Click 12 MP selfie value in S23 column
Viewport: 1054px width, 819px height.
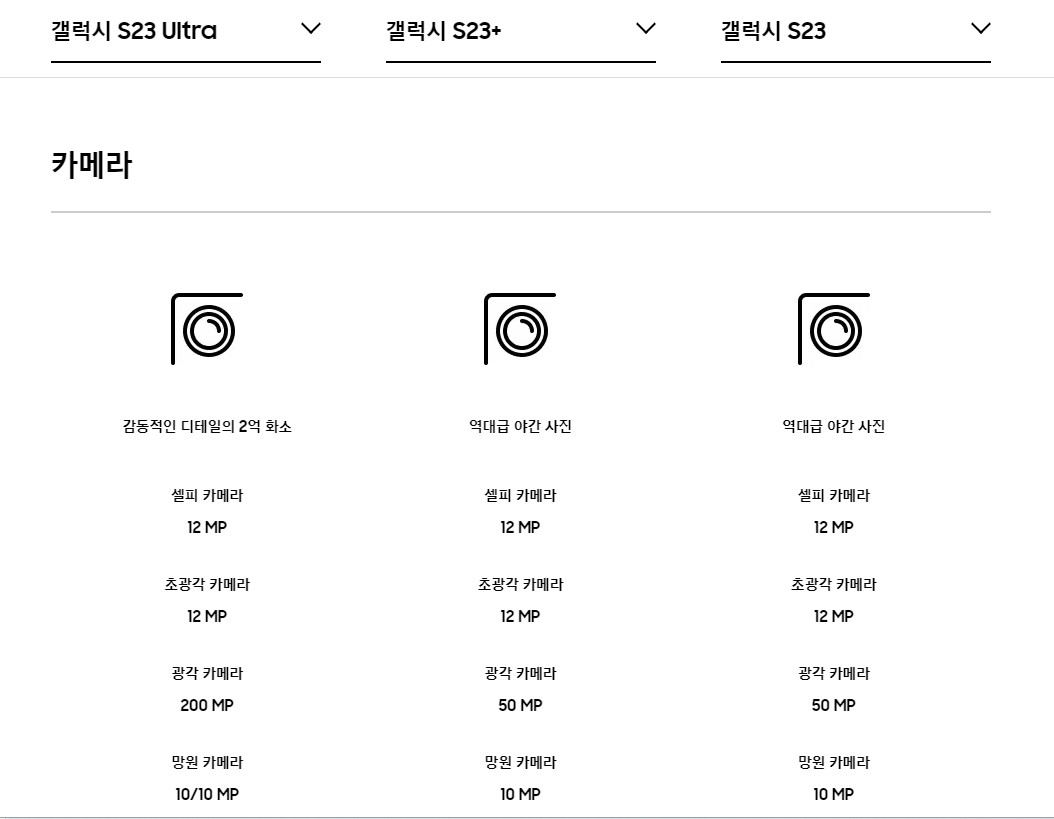point(834,527)
